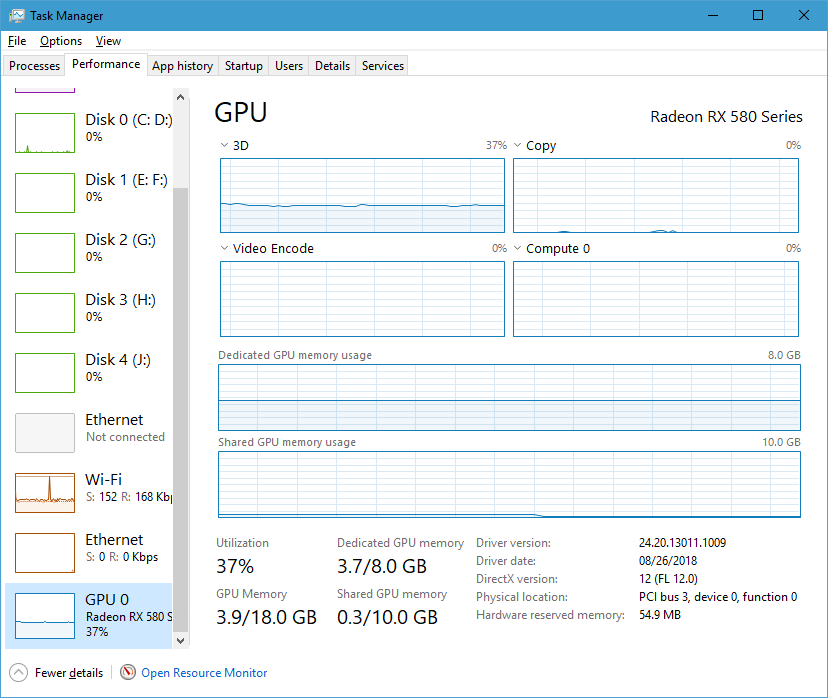Click the Copy utilization graph

pos(656,195)
